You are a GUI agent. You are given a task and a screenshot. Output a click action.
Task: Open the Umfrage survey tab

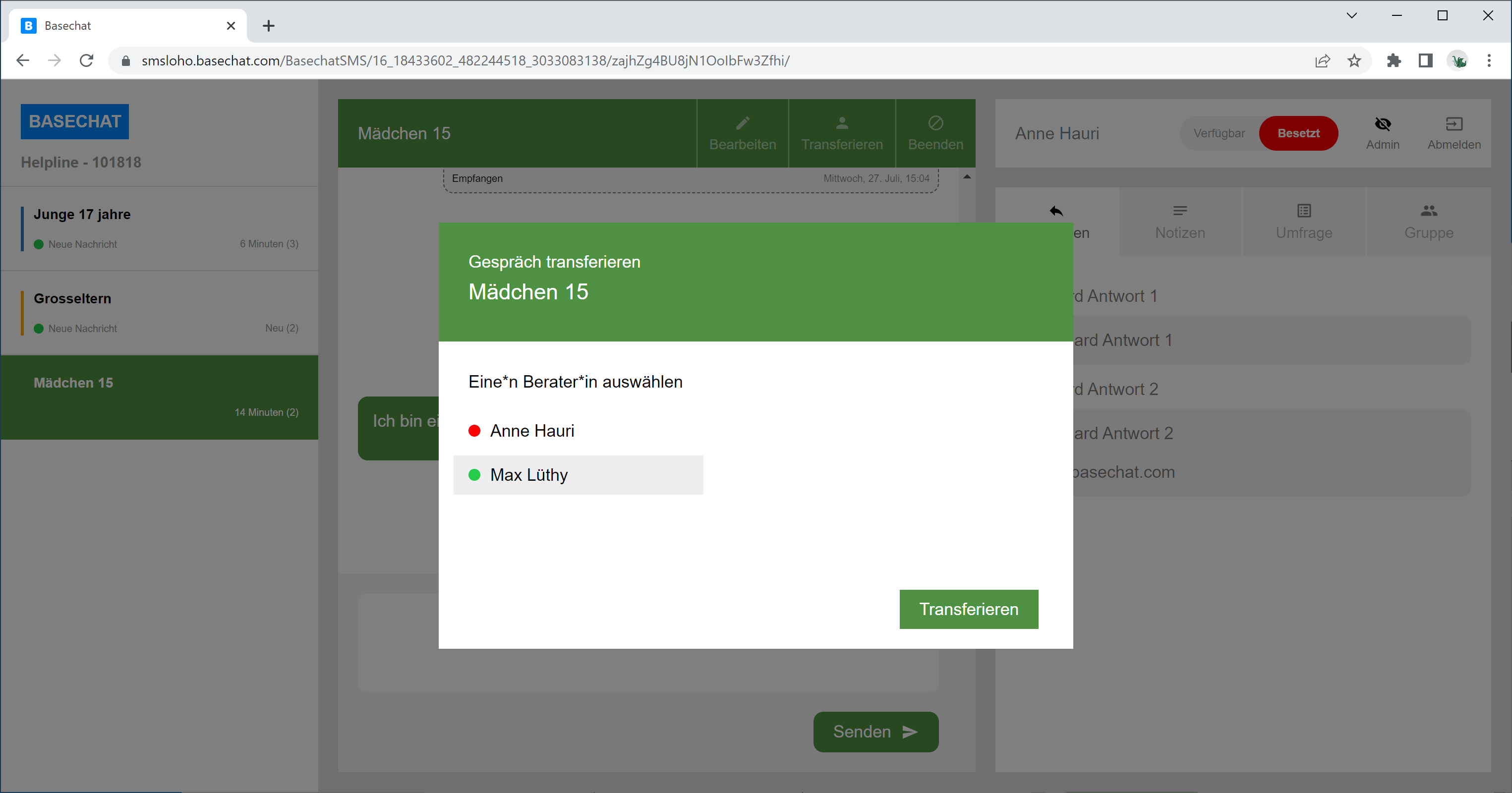(x=1304, y=221)
